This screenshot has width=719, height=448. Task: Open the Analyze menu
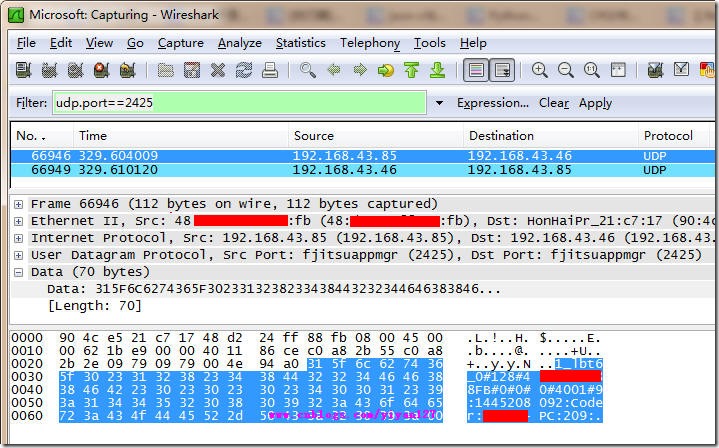(240, 43)
